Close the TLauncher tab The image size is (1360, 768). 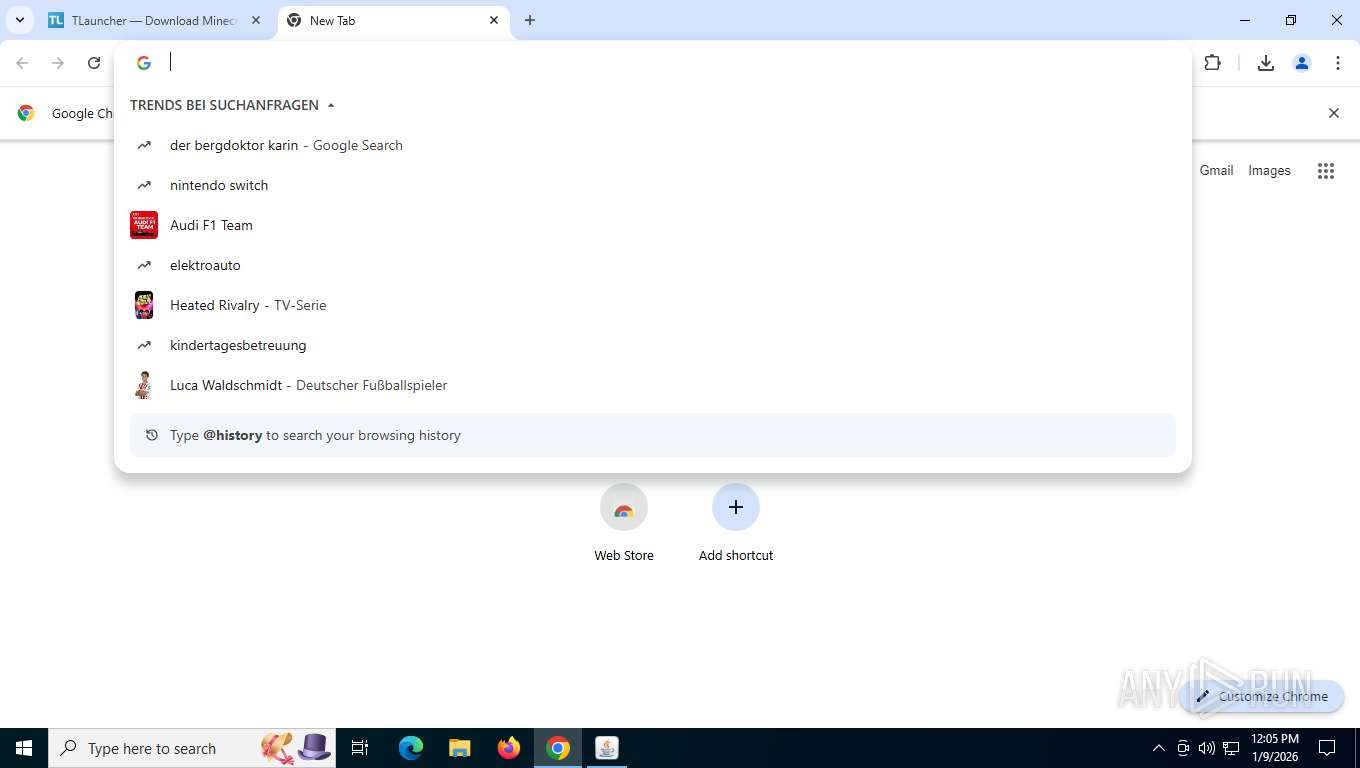256,20
